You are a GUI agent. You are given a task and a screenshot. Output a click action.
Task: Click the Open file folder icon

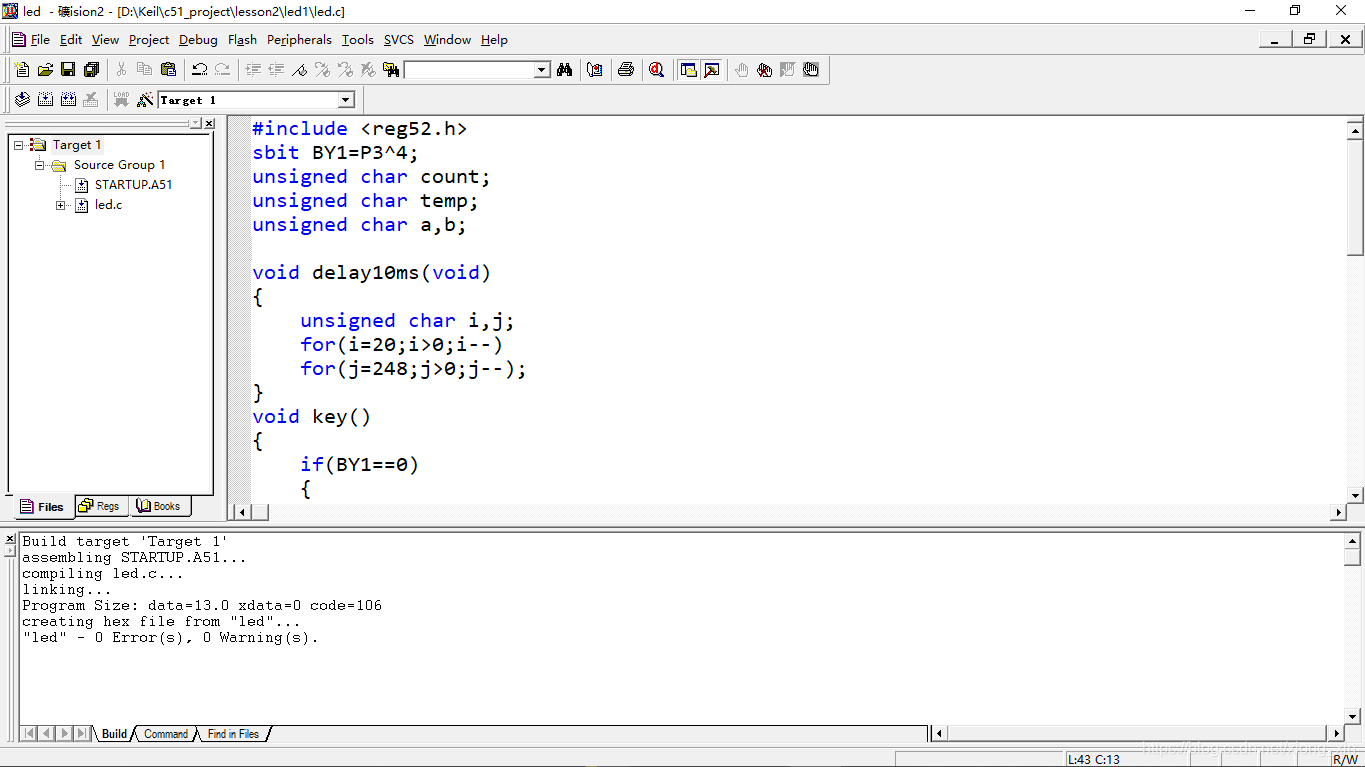pos(45,70)
